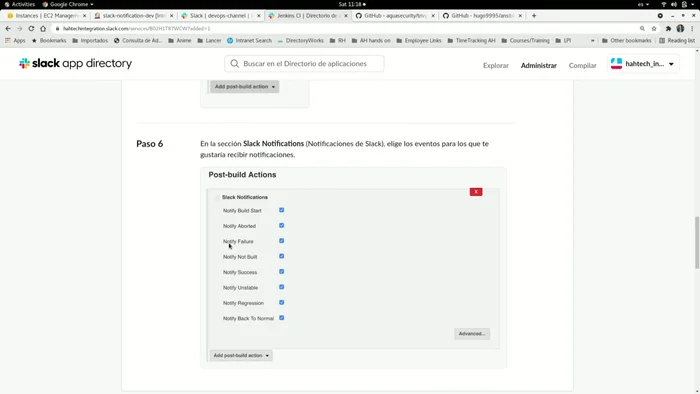The height and width of the screenshot is (394, 700).
Task: Toggle the Notify Unstable checkbox
Action: click(x=281, y=287)
